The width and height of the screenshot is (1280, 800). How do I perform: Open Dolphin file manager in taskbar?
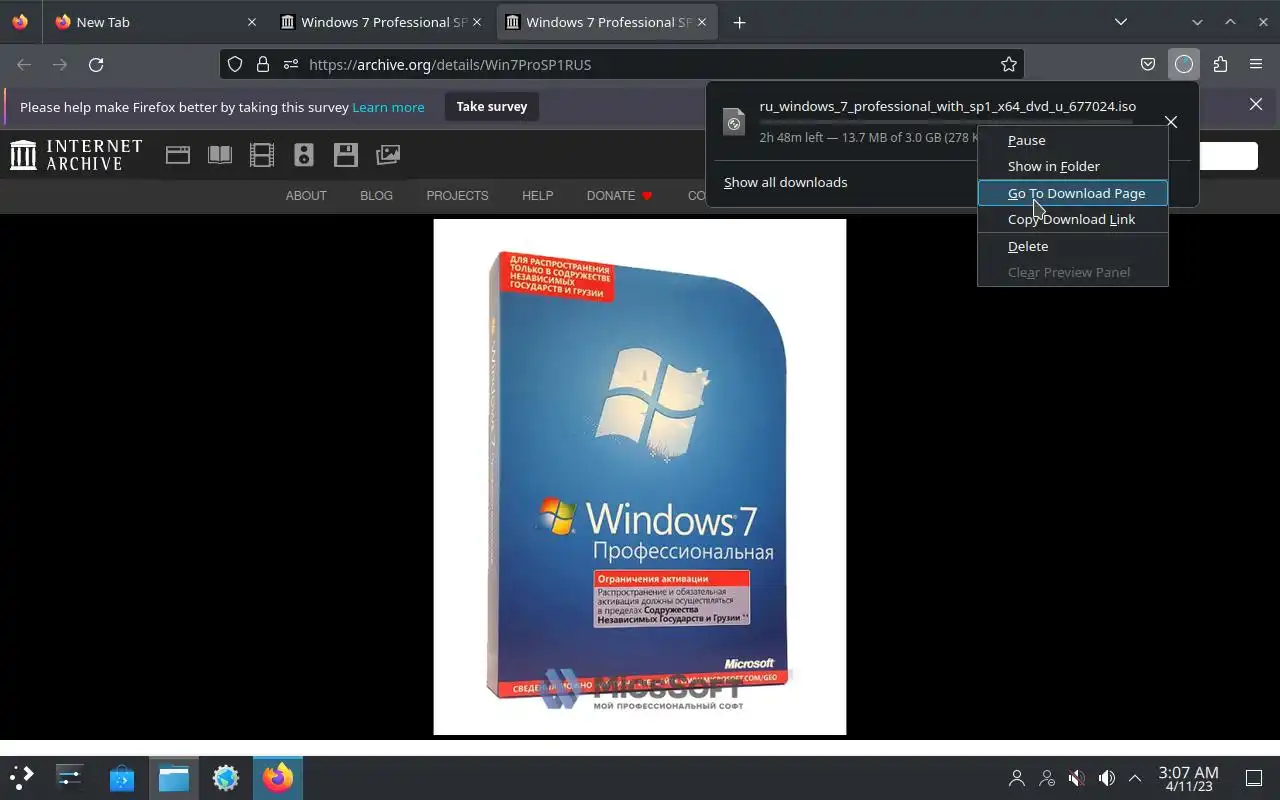tap(174, 777)
